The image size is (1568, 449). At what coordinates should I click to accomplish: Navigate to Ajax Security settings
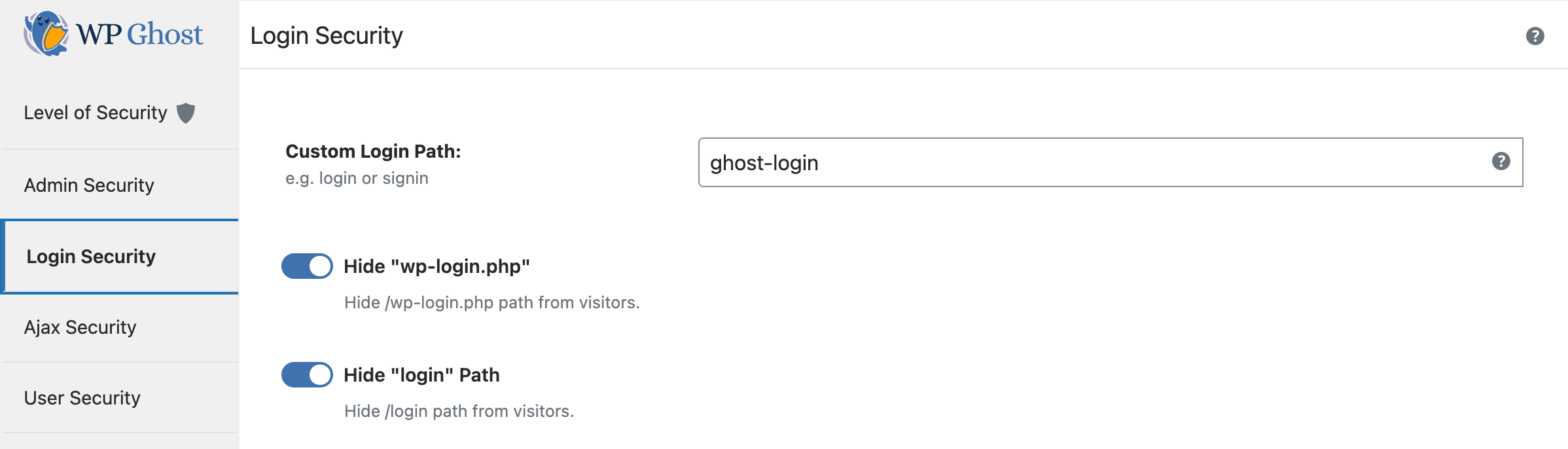coord(79,327)
